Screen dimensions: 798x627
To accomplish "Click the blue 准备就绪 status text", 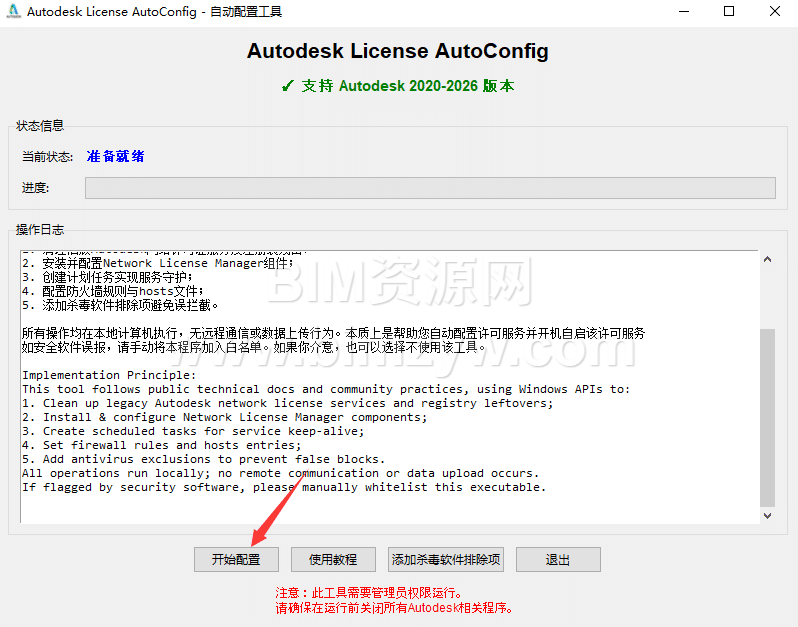I will tap(115, 157).
